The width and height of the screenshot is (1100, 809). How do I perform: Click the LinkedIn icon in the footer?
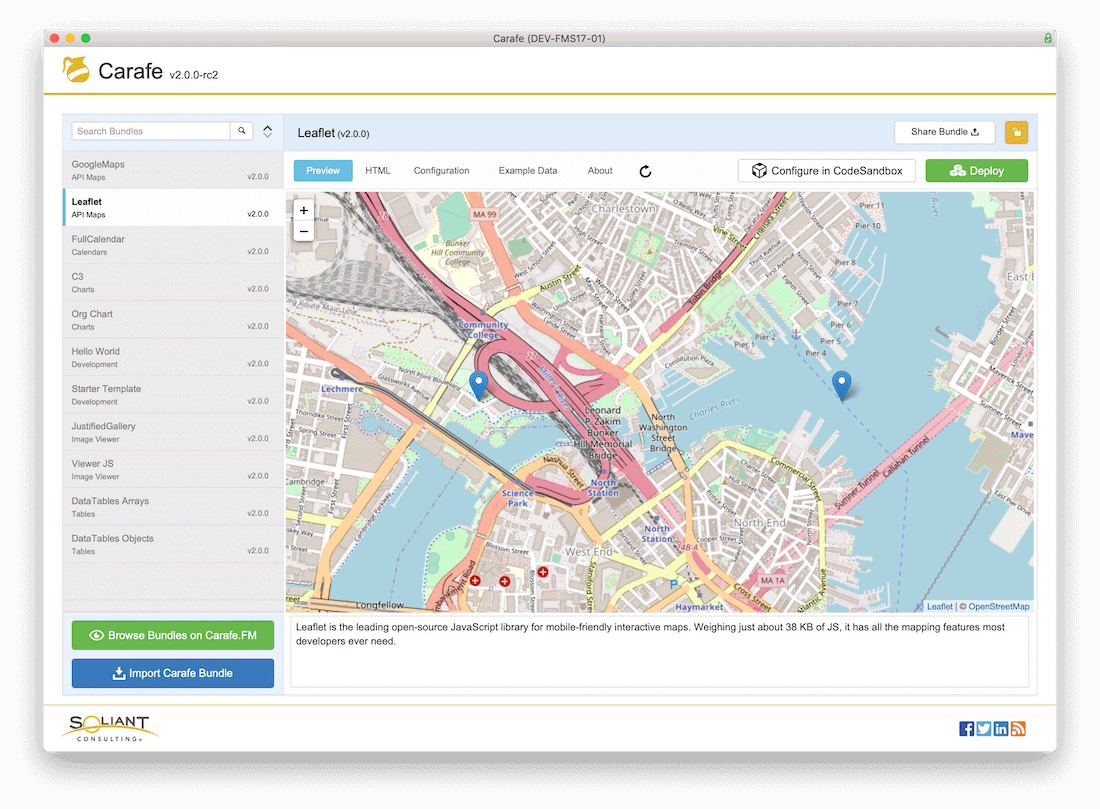pyautogui.click(x=1000, y=728)
